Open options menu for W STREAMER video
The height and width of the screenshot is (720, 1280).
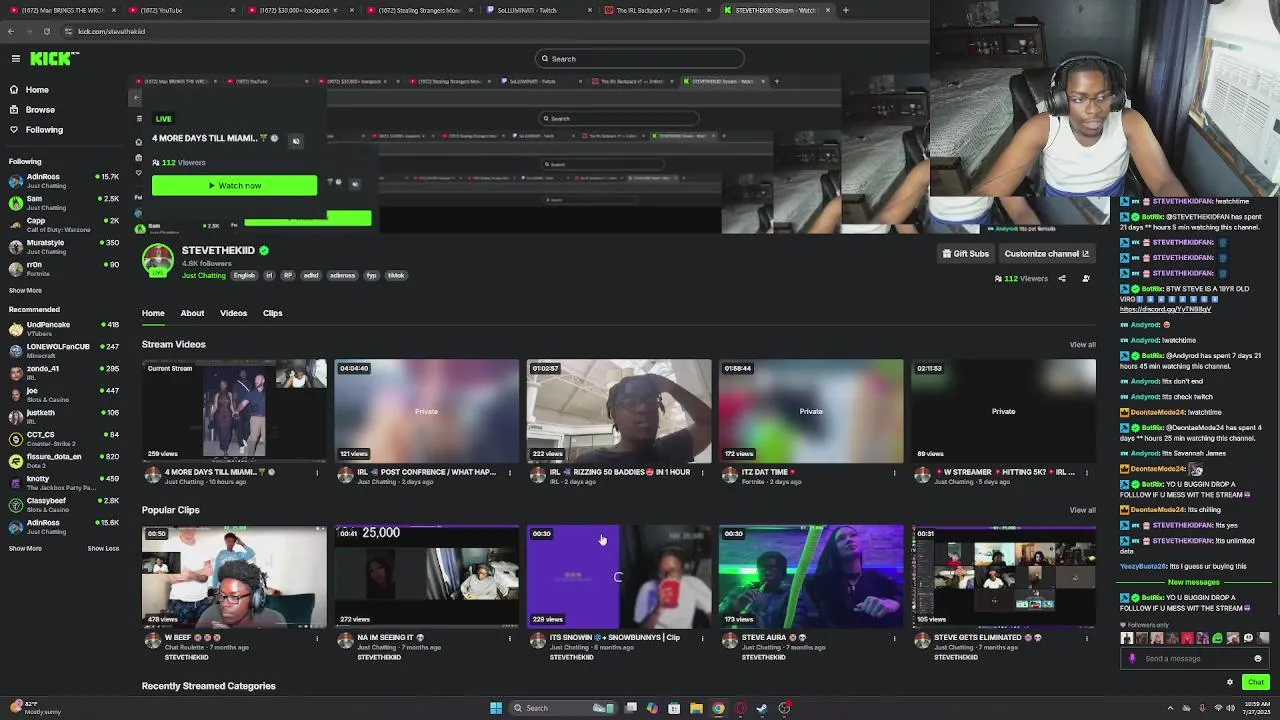(1087, 473)
